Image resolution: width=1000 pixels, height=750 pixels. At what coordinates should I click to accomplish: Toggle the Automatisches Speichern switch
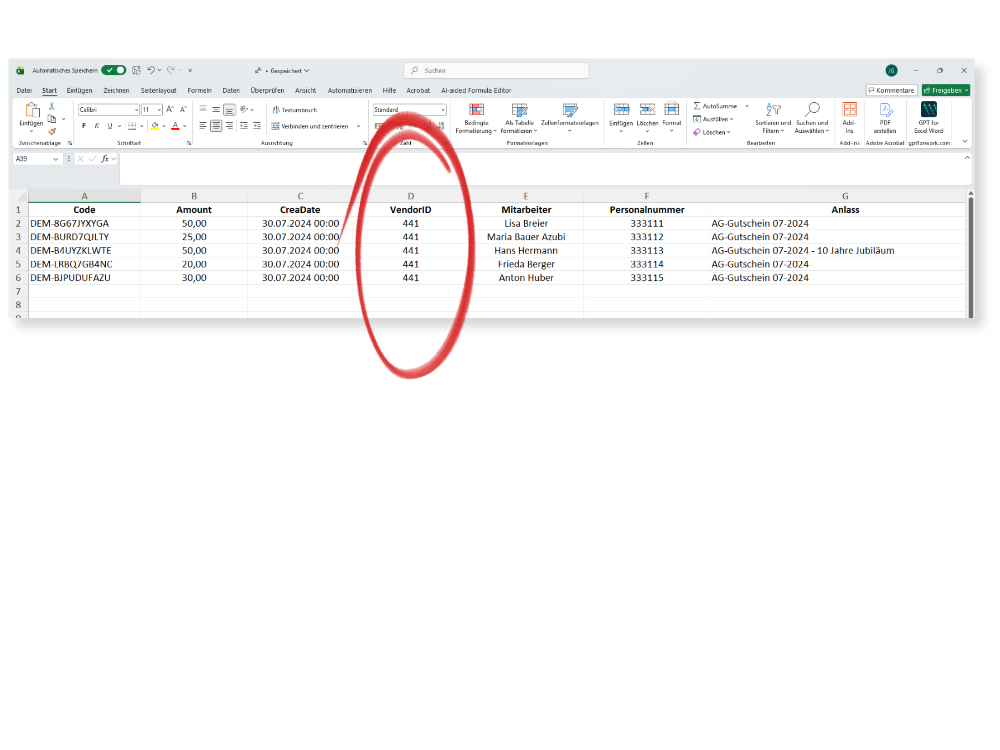point(113,70)
